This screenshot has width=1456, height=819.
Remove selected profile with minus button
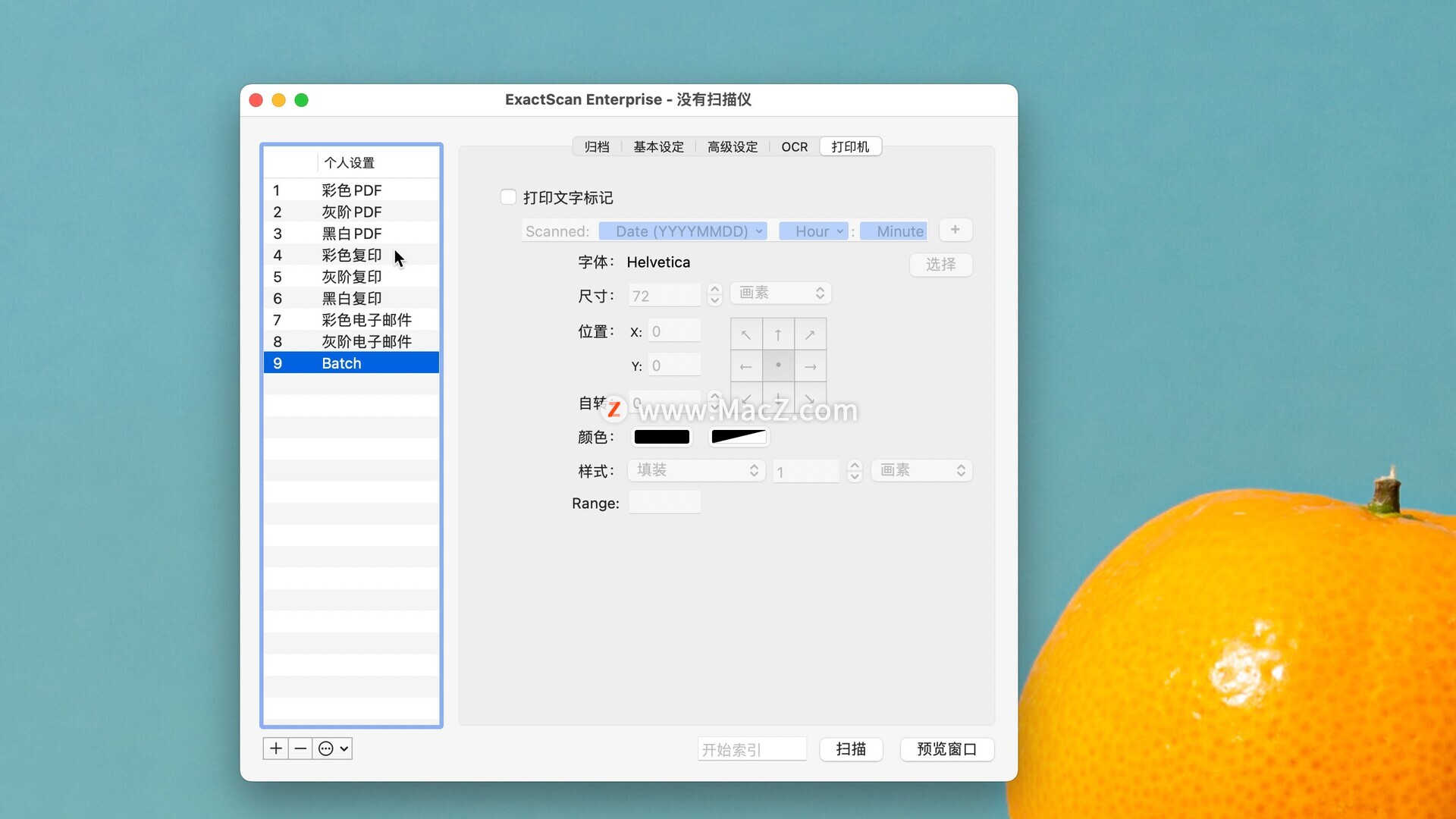pyautogui.click(x=300, y=748)
